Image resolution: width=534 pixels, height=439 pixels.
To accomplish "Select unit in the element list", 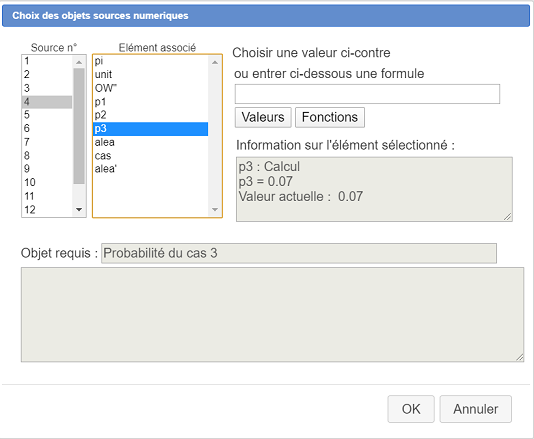I will pos(151,75).
